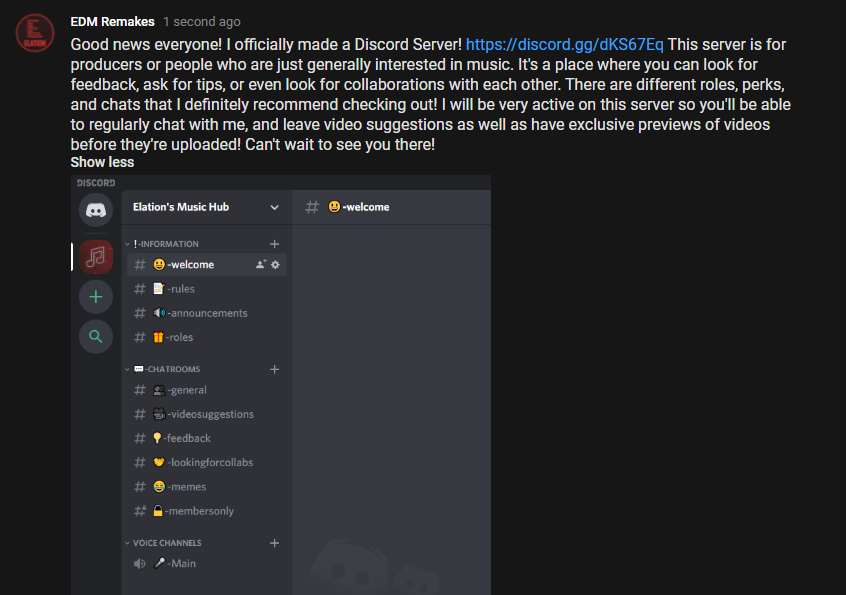Open the videosuggestions channel
Viewport: 846px width, 595px height.
[x=207, y=414]
